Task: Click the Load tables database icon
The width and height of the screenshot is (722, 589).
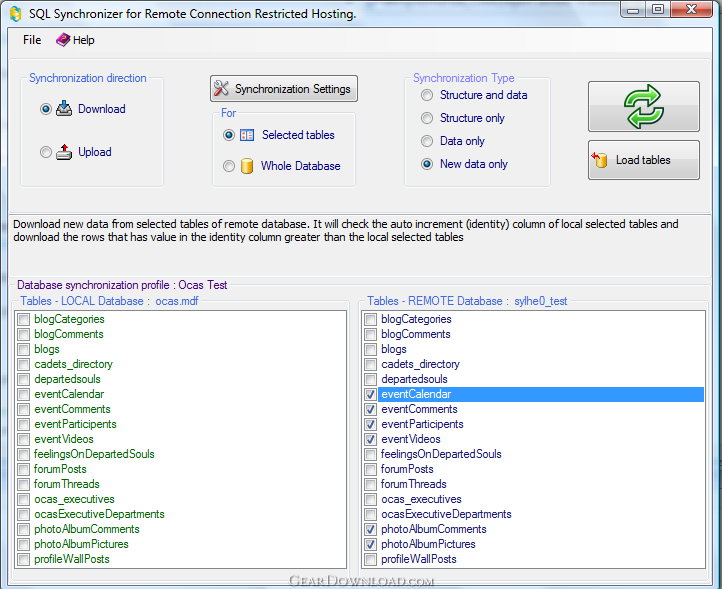Action: click(x=600, y=160)
